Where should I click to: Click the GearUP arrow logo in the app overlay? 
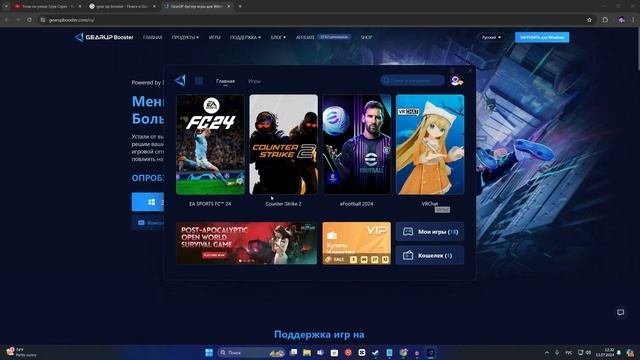(x=180, y=80)
